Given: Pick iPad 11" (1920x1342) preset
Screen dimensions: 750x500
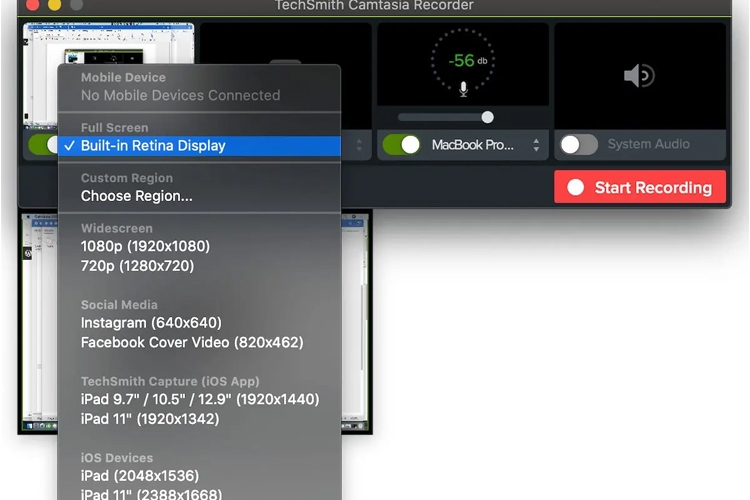Looking at the screenshot, I should coord(199,419).
